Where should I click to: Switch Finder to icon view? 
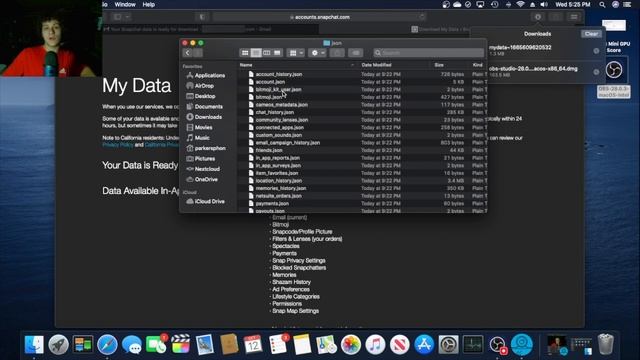coord(245,53)
